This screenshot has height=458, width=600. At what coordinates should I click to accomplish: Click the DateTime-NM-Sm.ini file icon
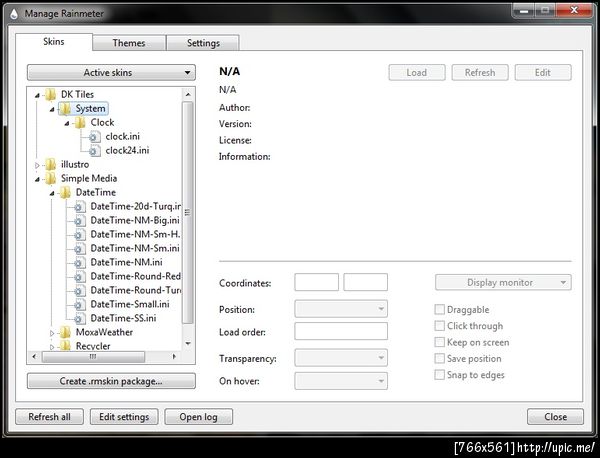(x=80, y=249)
